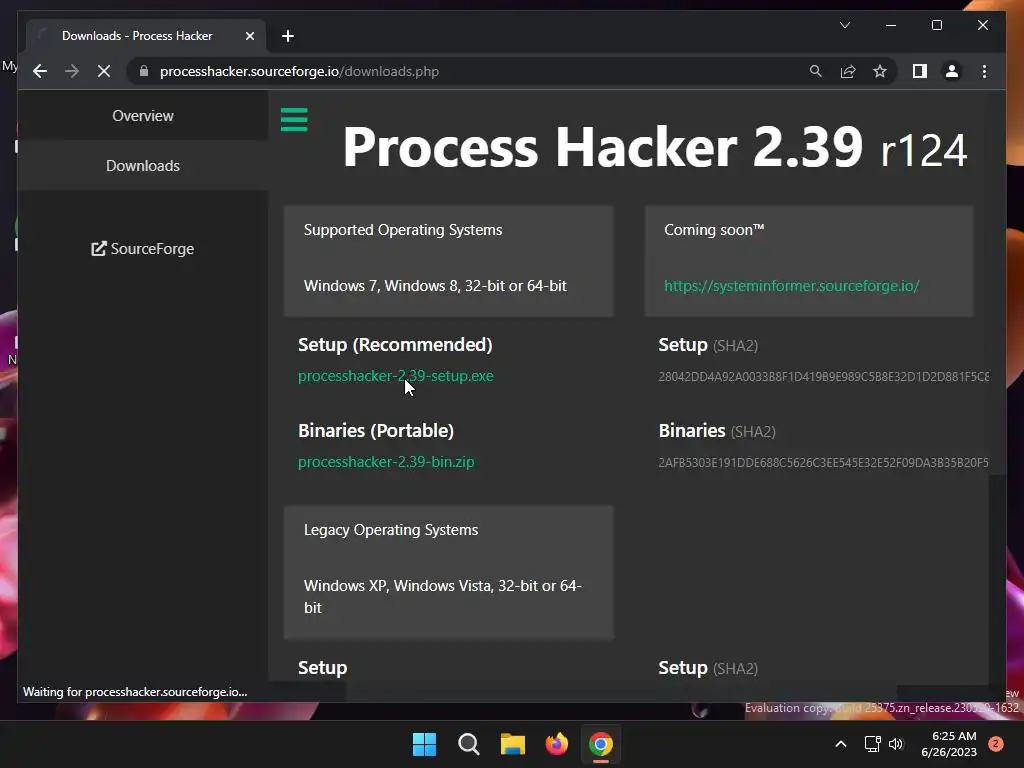Open the systeminformer.sourceforge.io link
Screen dimensions: 1024x768
point(792,286)
